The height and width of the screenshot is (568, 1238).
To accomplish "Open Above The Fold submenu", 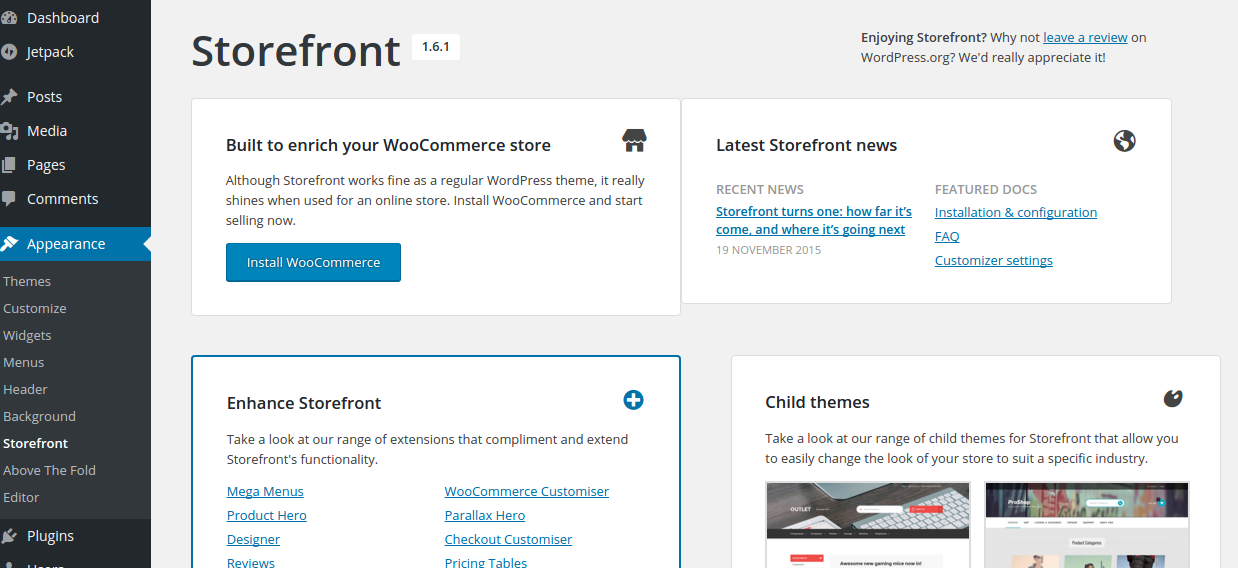I will tap(50, 471).
